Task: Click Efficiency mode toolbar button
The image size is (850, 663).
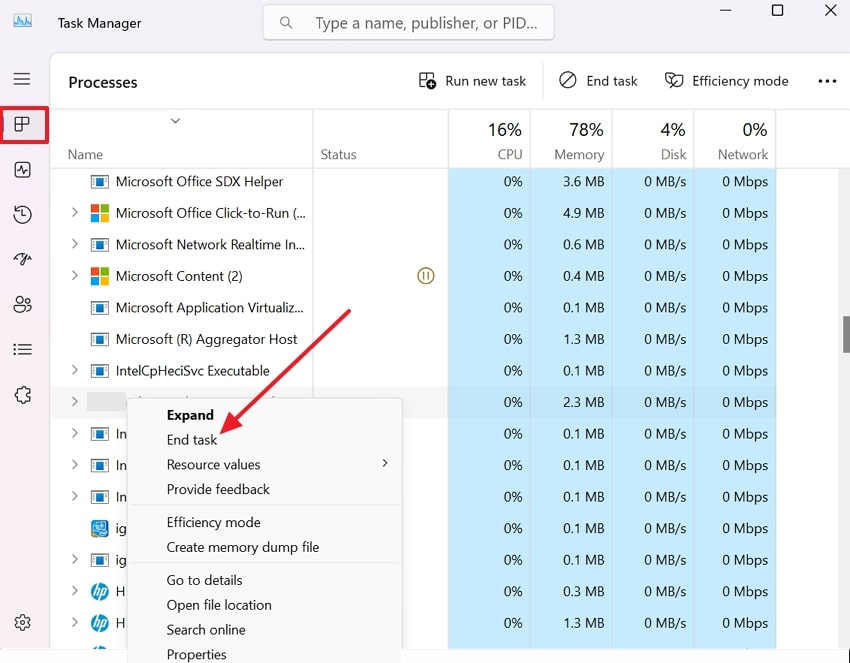Action: 726,81
